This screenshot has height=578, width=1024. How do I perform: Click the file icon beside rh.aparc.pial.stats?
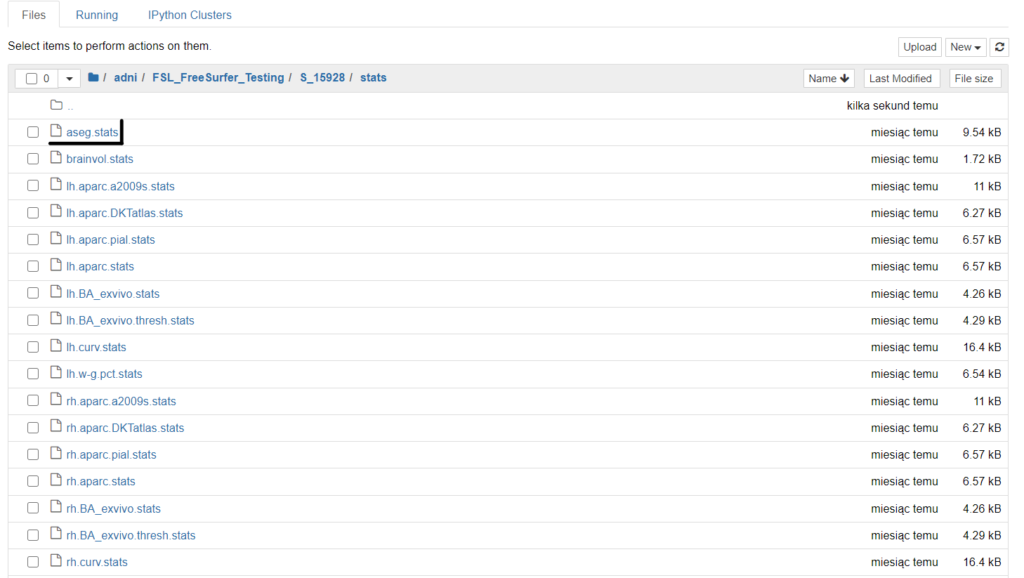(x=56, y=453)
